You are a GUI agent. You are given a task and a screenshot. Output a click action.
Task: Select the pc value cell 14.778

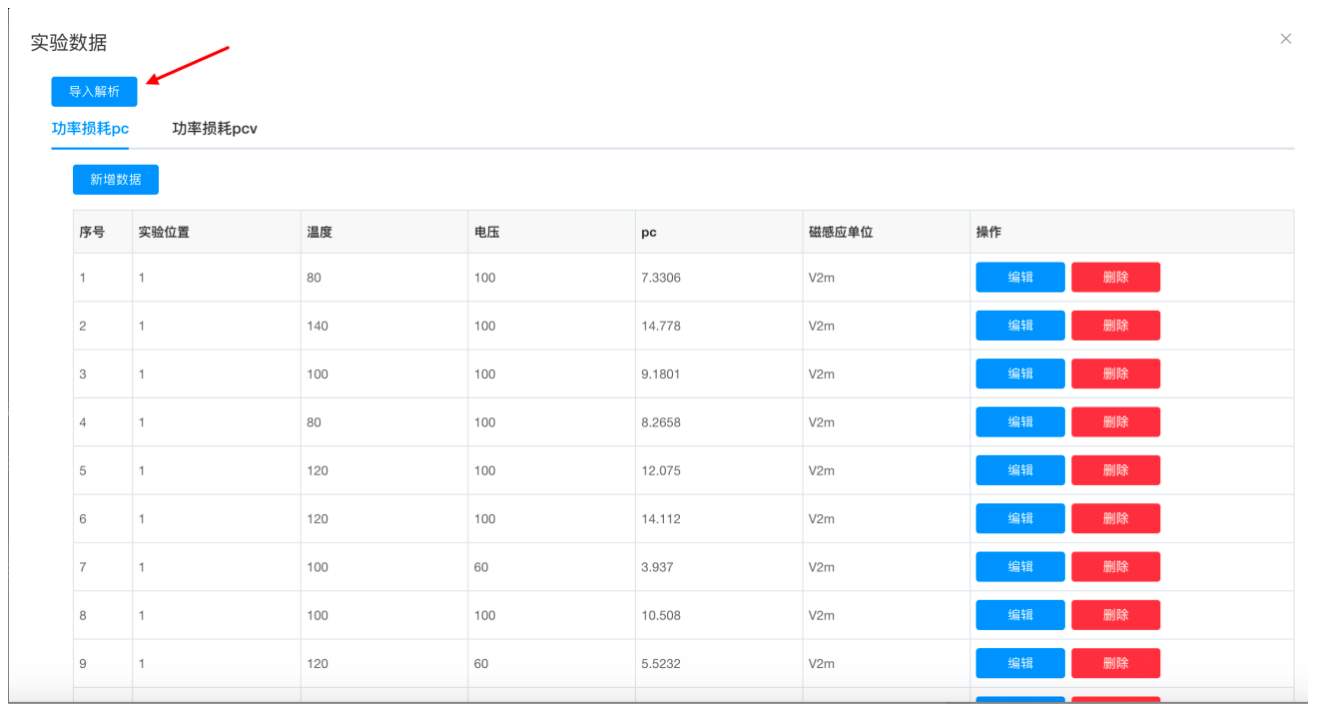click(661, 326)
